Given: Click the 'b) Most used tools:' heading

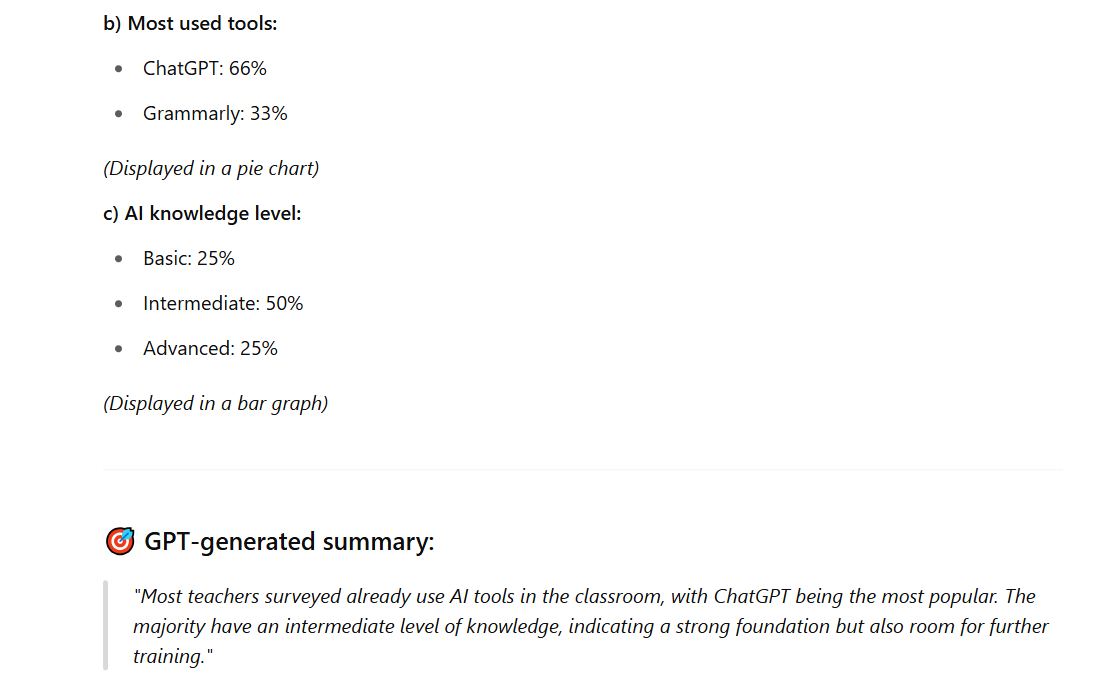Looking at the screenshot, I should click(x=190, y=24).
